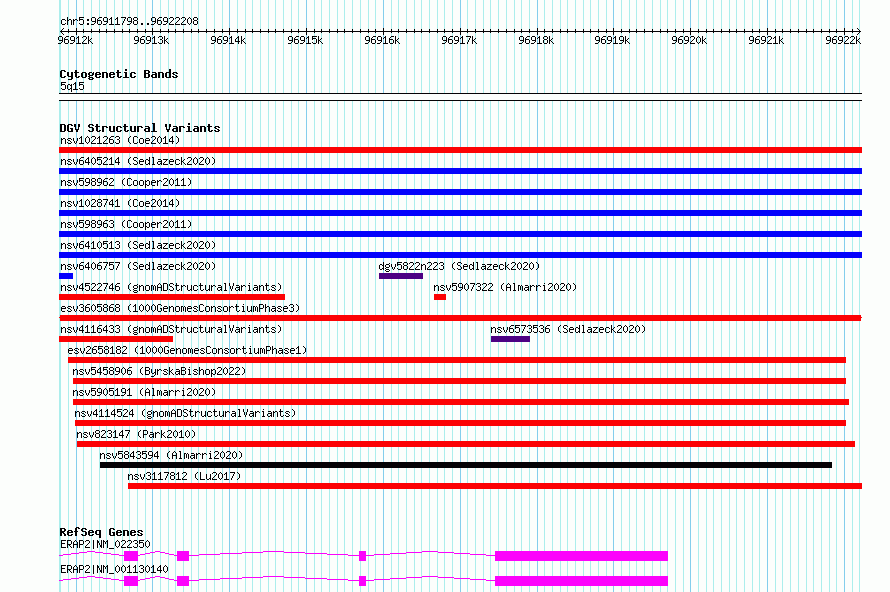Open nsv6405214 (Sedlazeck2020) variant label

tap(138, 161)
